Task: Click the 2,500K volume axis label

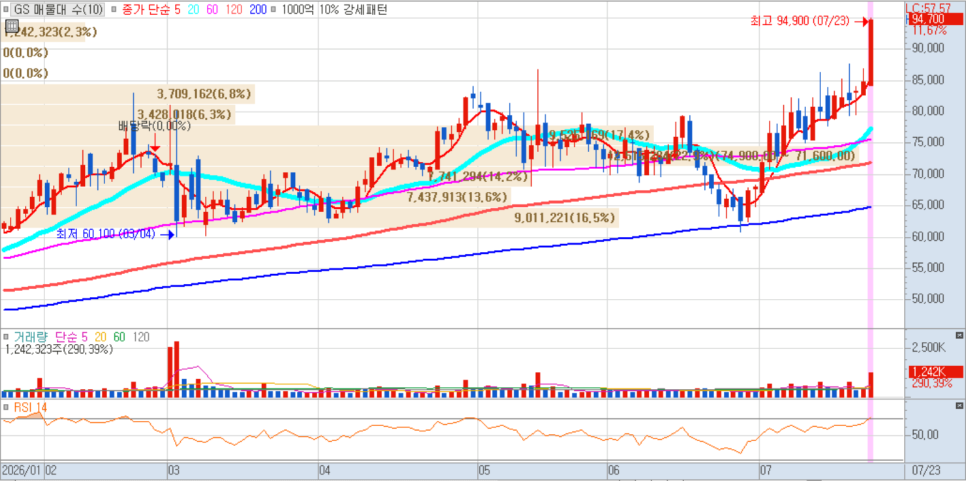Action: tap(927, 349)
